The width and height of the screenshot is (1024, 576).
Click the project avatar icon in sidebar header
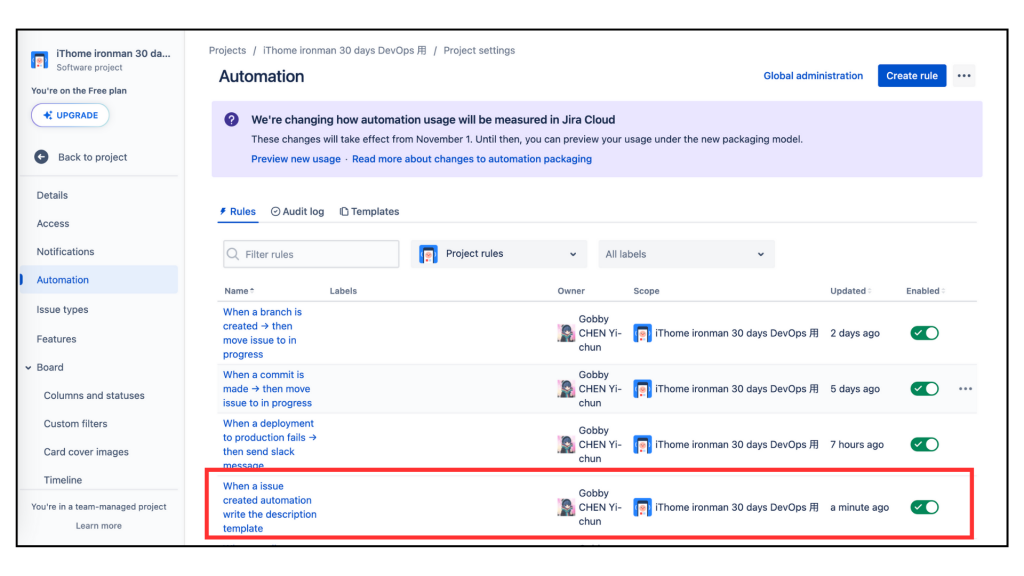click(x=39, y=59)
